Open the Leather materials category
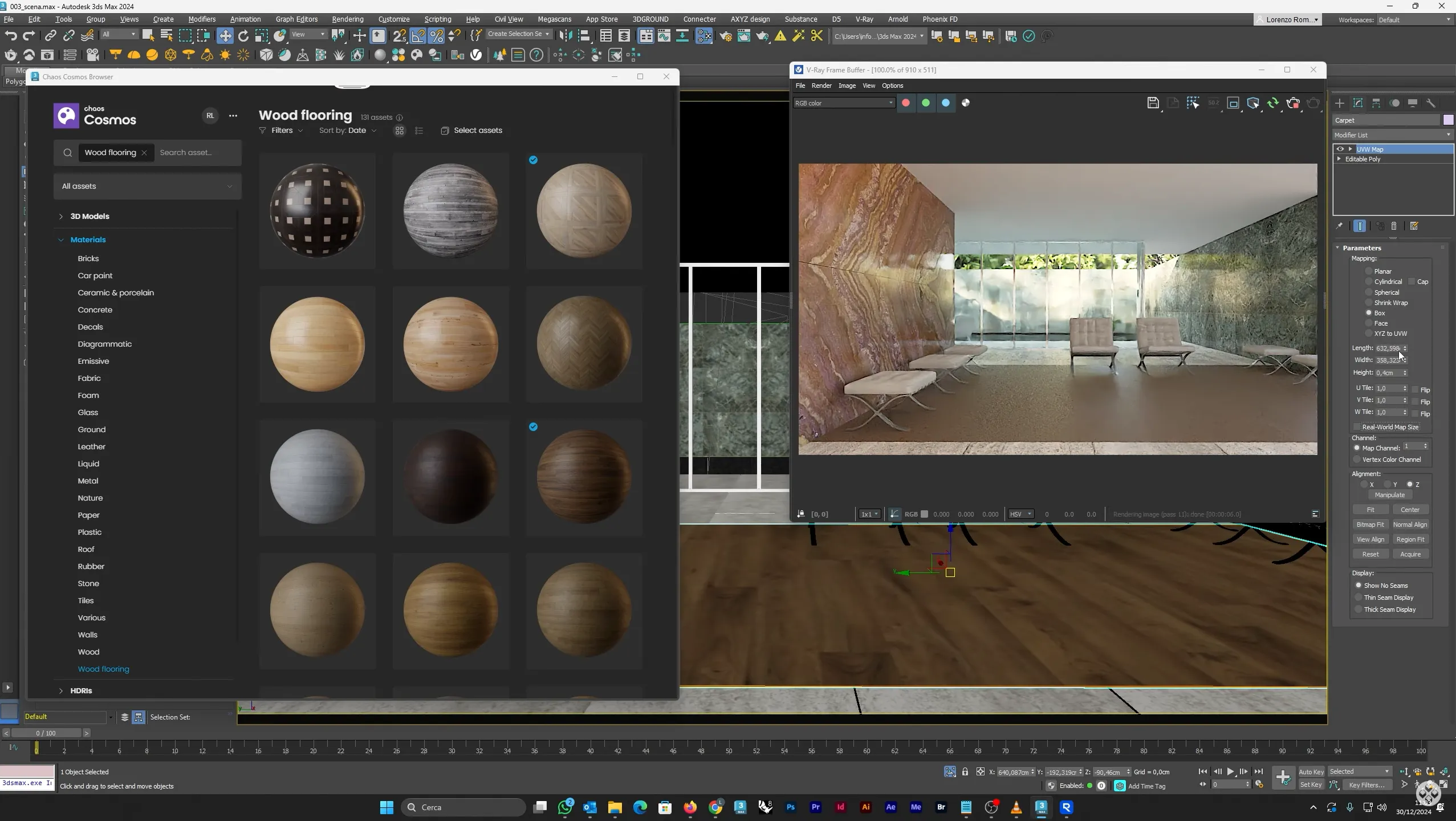The width and height of the screenshot is (1456, 821). [x=91, y=446]
